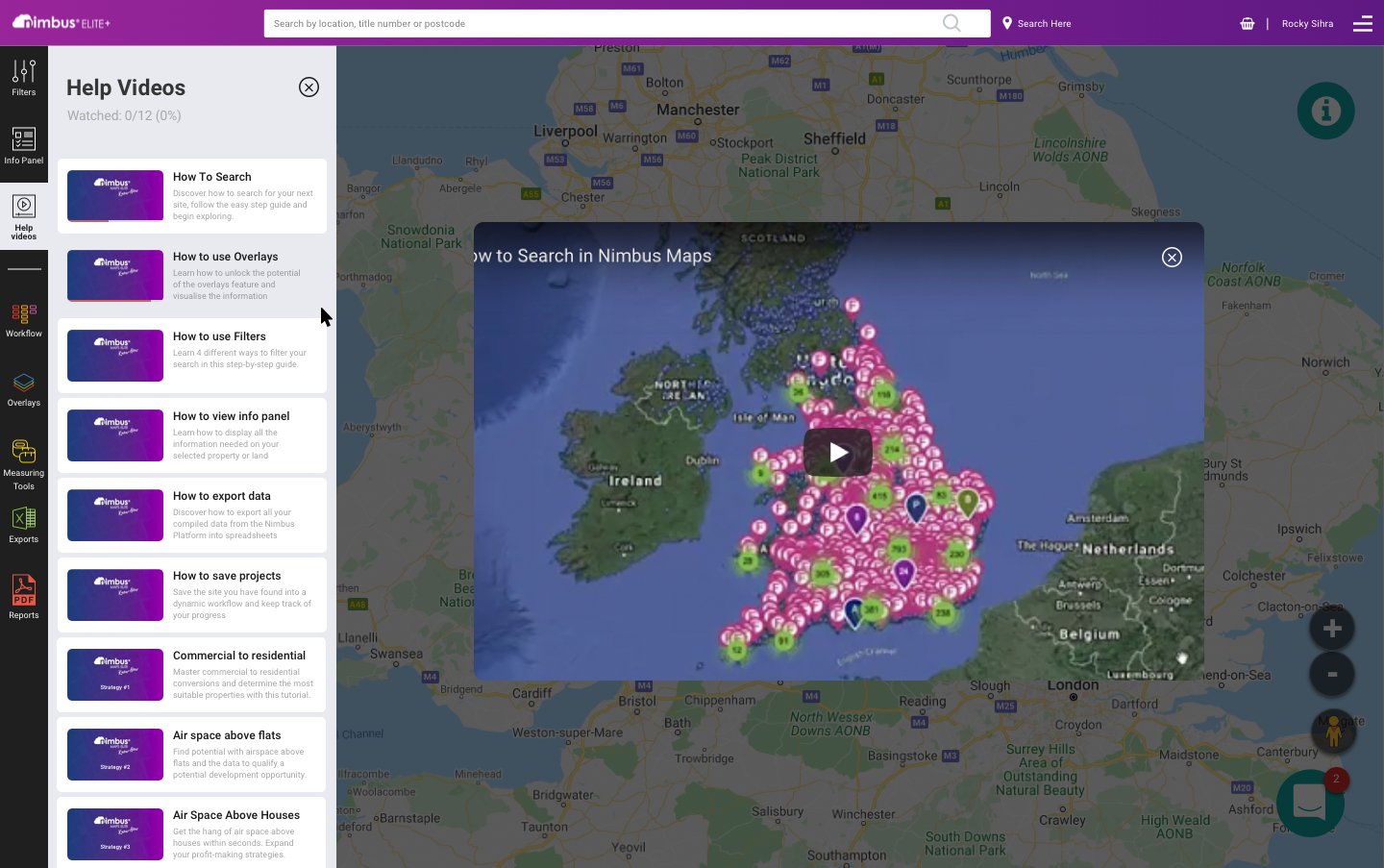Open the Workflow sidebar tool
1384x868 pixels.
24,320
